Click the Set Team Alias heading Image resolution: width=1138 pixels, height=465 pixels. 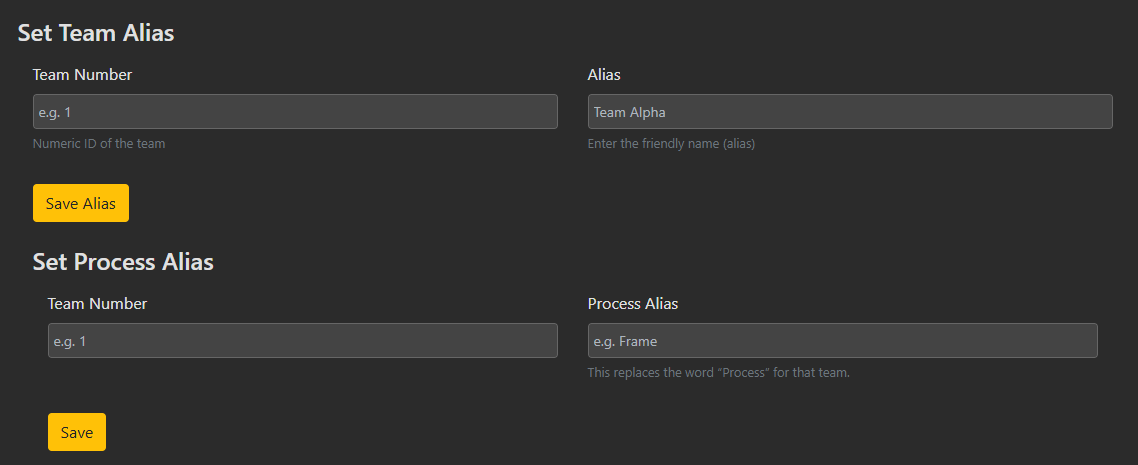pyautogui.click(x=96, y=33)
